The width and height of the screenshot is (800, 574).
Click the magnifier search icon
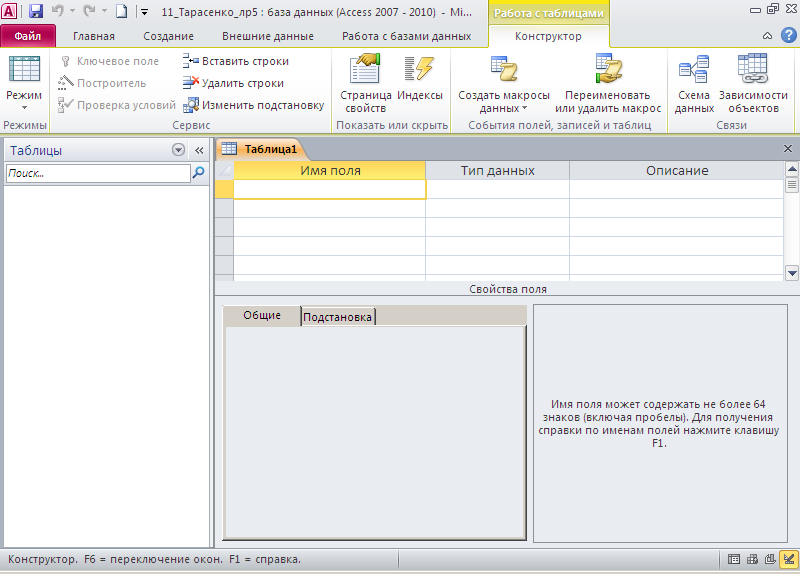[x=198, y=173]
